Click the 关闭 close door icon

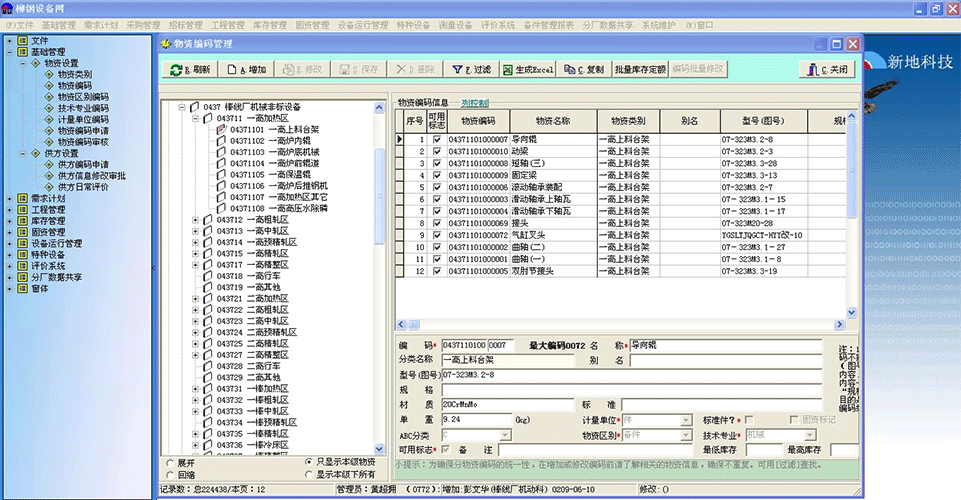click(x=812, y=71)
